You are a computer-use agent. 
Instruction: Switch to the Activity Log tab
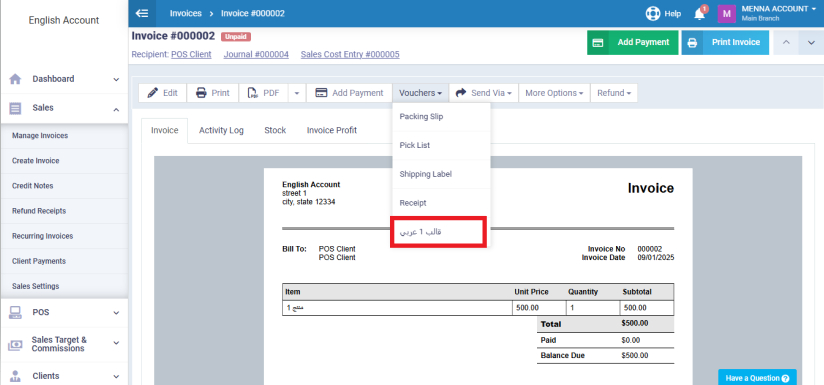pos(221,130)
